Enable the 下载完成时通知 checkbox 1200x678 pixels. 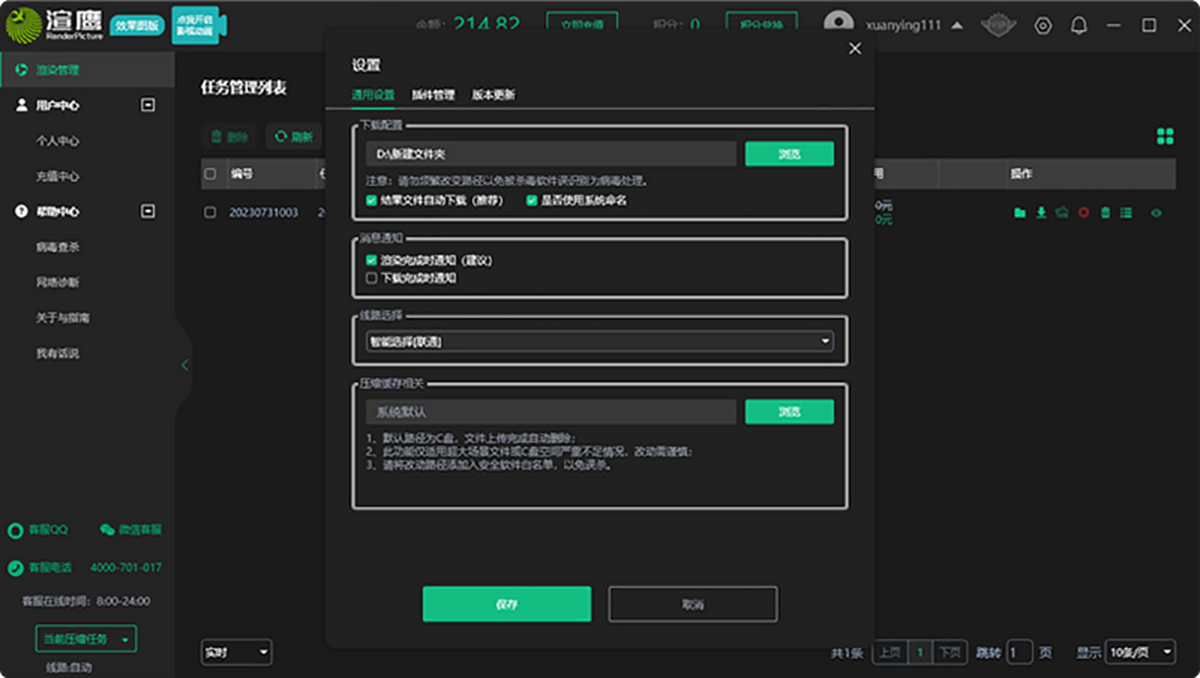click(x=372, y=279)
